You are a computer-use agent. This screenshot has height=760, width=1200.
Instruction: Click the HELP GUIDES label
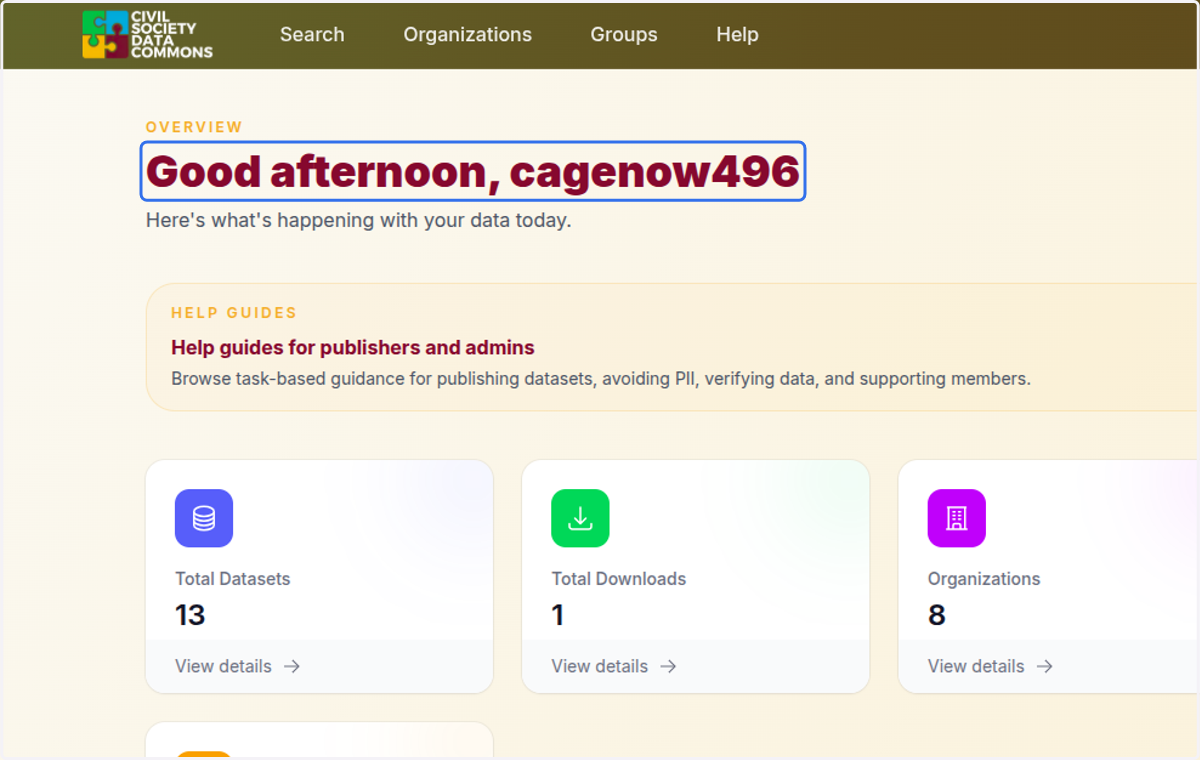click(x=234, y=313)
